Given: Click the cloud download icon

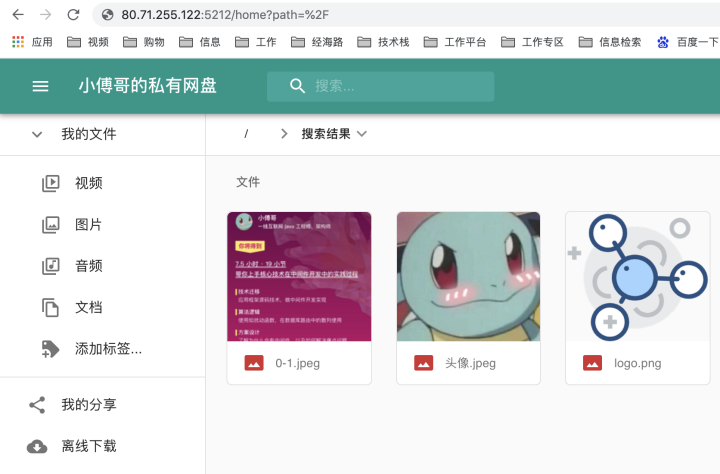Looking at the screenshot, I should [37, 446].
